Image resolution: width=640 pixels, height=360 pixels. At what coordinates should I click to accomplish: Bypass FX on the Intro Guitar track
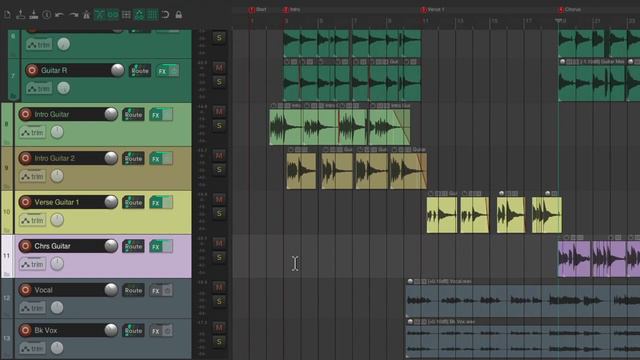tap(167, 115)
